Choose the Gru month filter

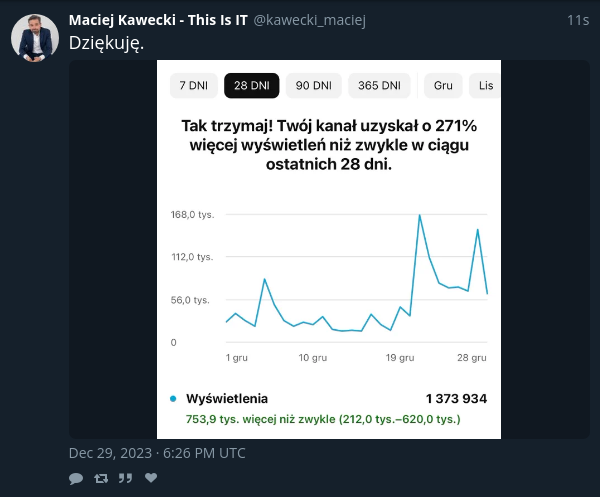443,85
